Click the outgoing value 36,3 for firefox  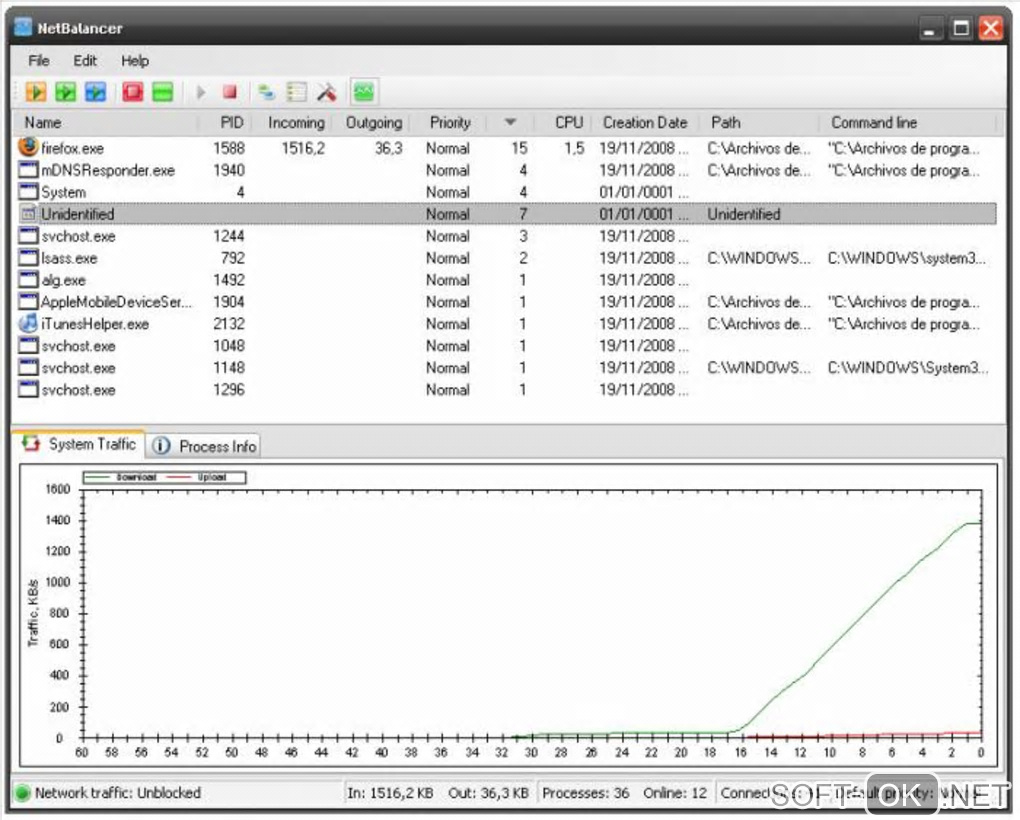click(388, 148)
